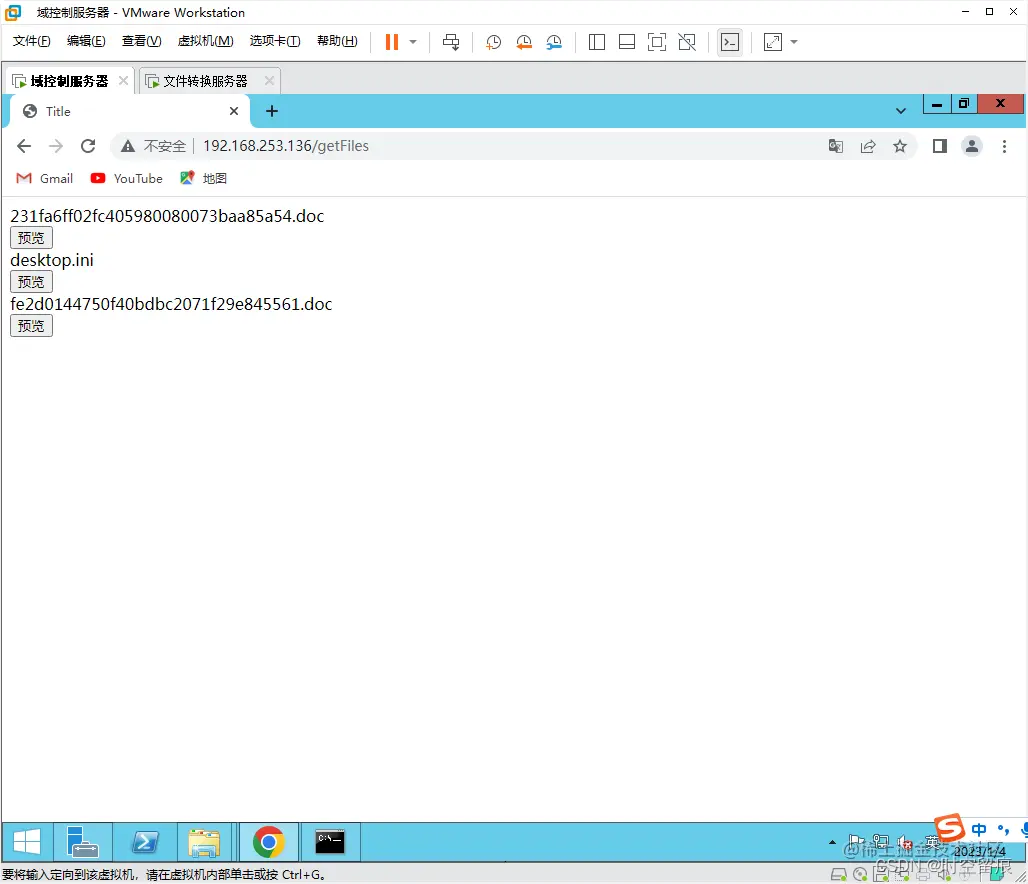
Task: Close the 文件转换服务器 VM tab
Action: [x=269, y=80]
